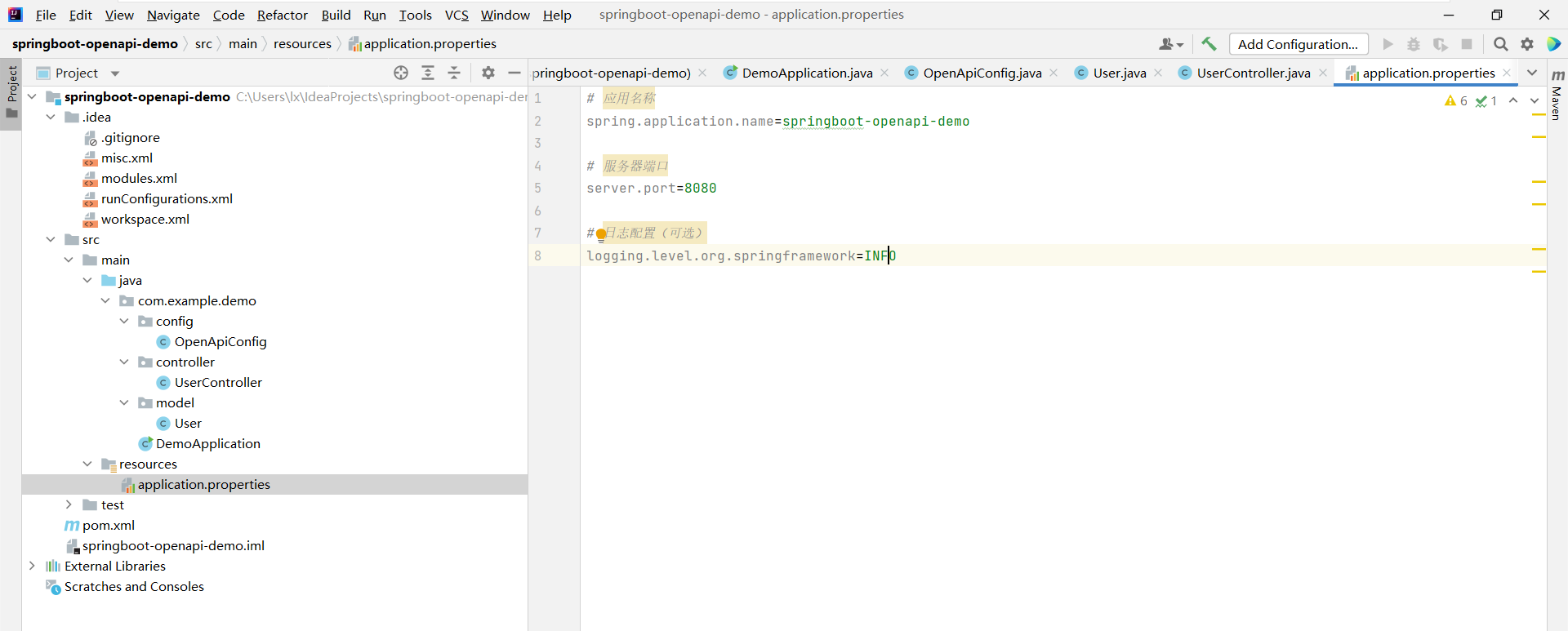Click Add Configuration button

point(1298,44)
